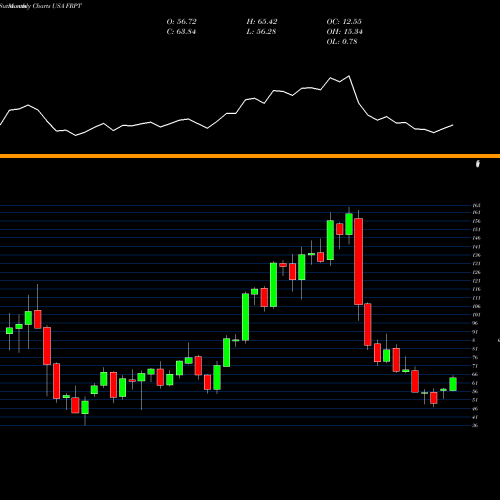This screenshot has width=500, height=500.
Task: Click the 96 label on price axis
Action: (x=475, y=323)
